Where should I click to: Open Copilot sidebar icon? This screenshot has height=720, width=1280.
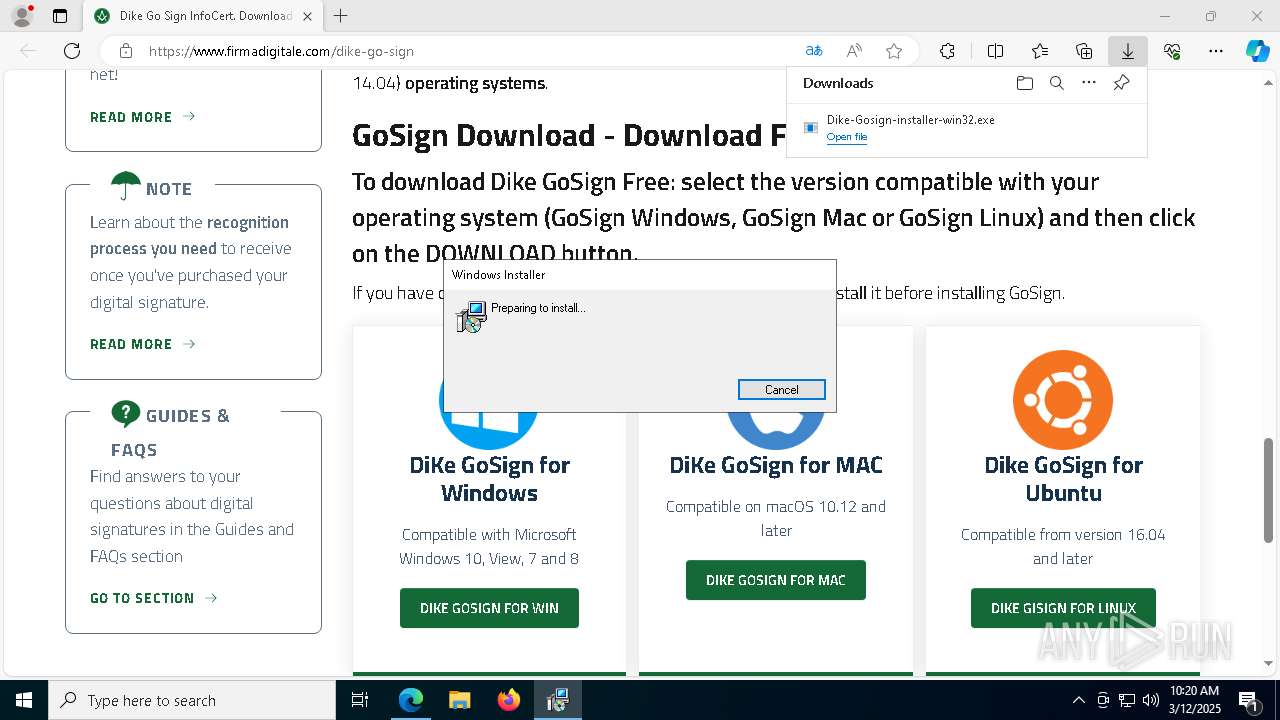(1257, 51)
